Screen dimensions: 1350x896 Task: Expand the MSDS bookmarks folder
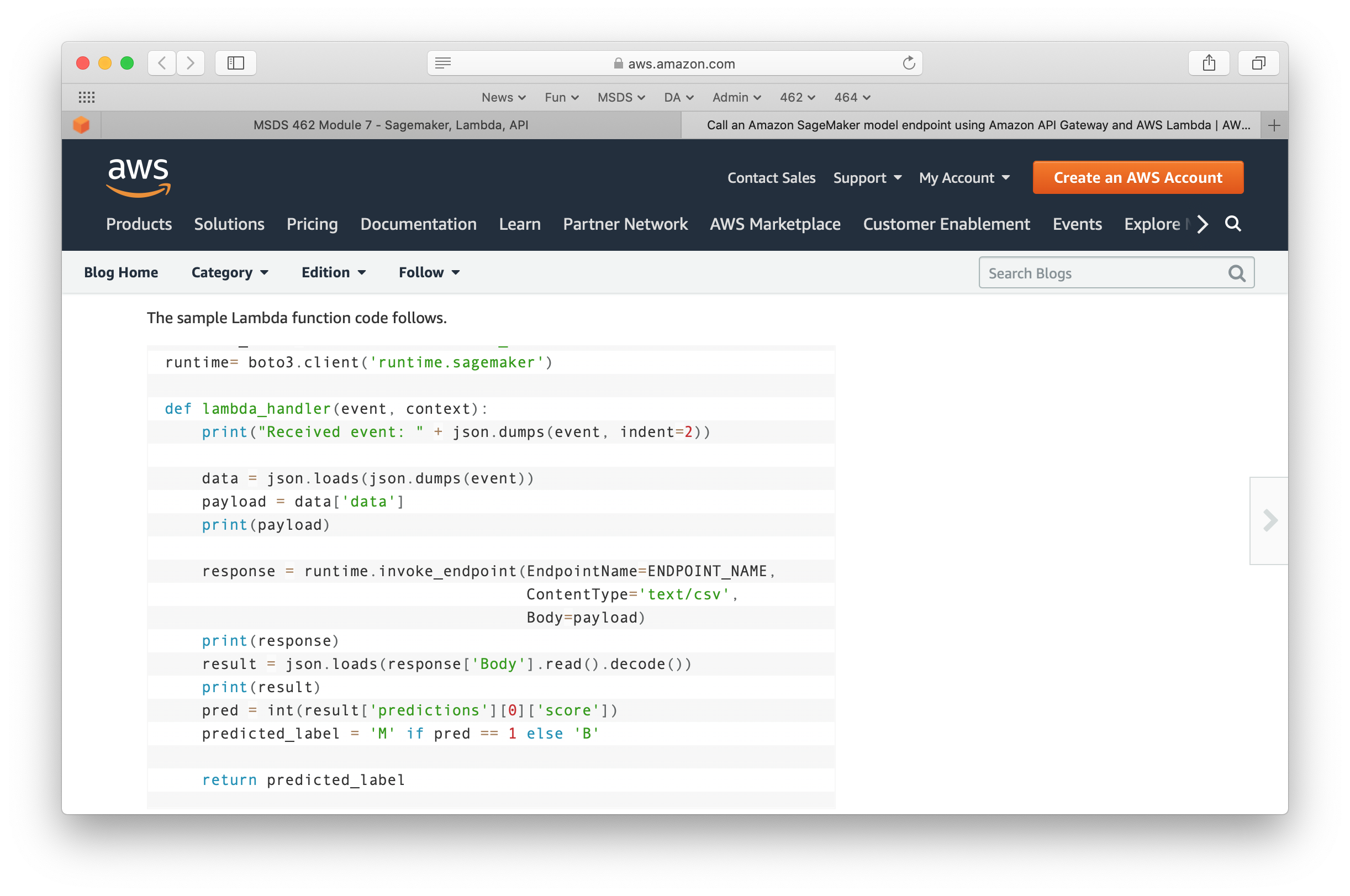point(621,97)
